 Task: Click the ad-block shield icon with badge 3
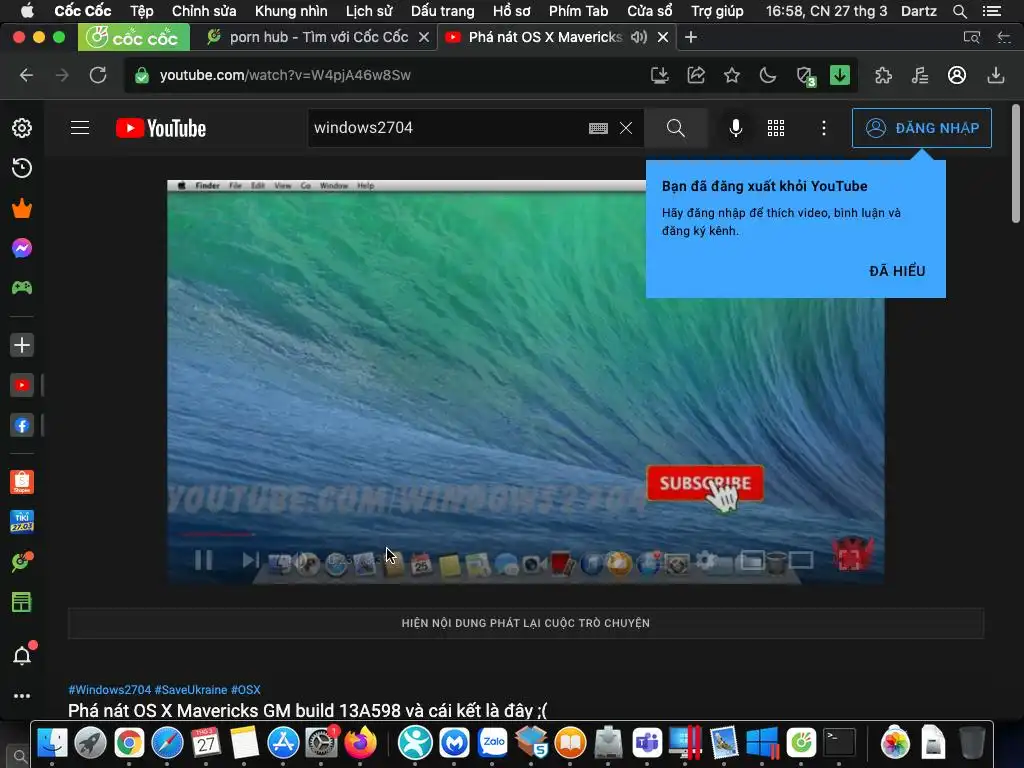(806, 77)
